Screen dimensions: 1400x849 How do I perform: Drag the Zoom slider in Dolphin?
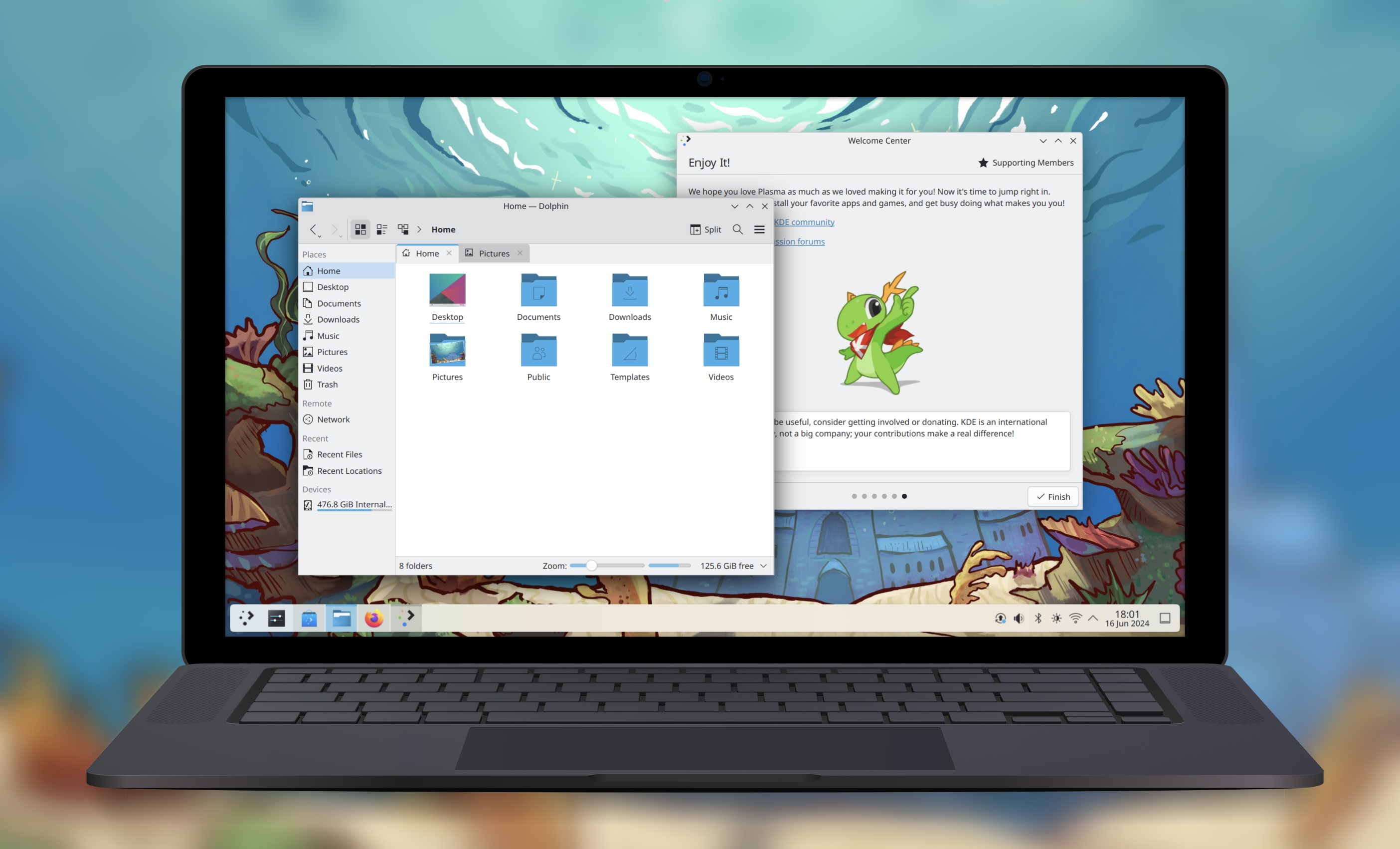[587, 565]
